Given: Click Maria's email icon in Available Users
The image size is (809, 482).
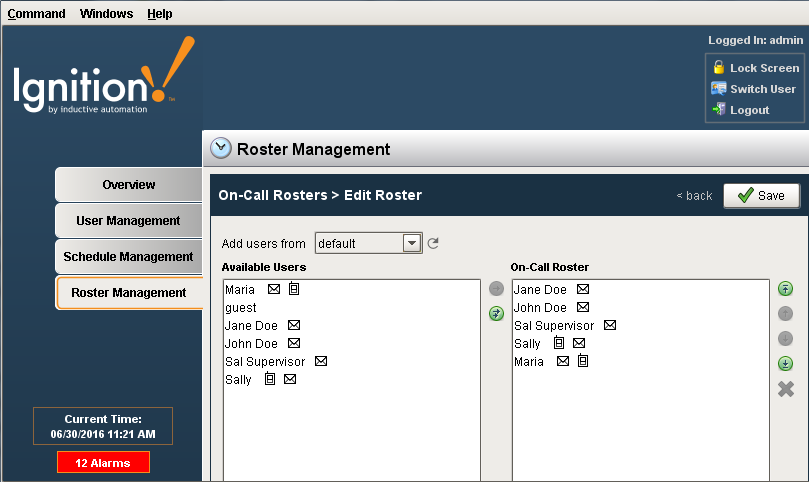Looking at the screenshot, I should pos(274,289).
